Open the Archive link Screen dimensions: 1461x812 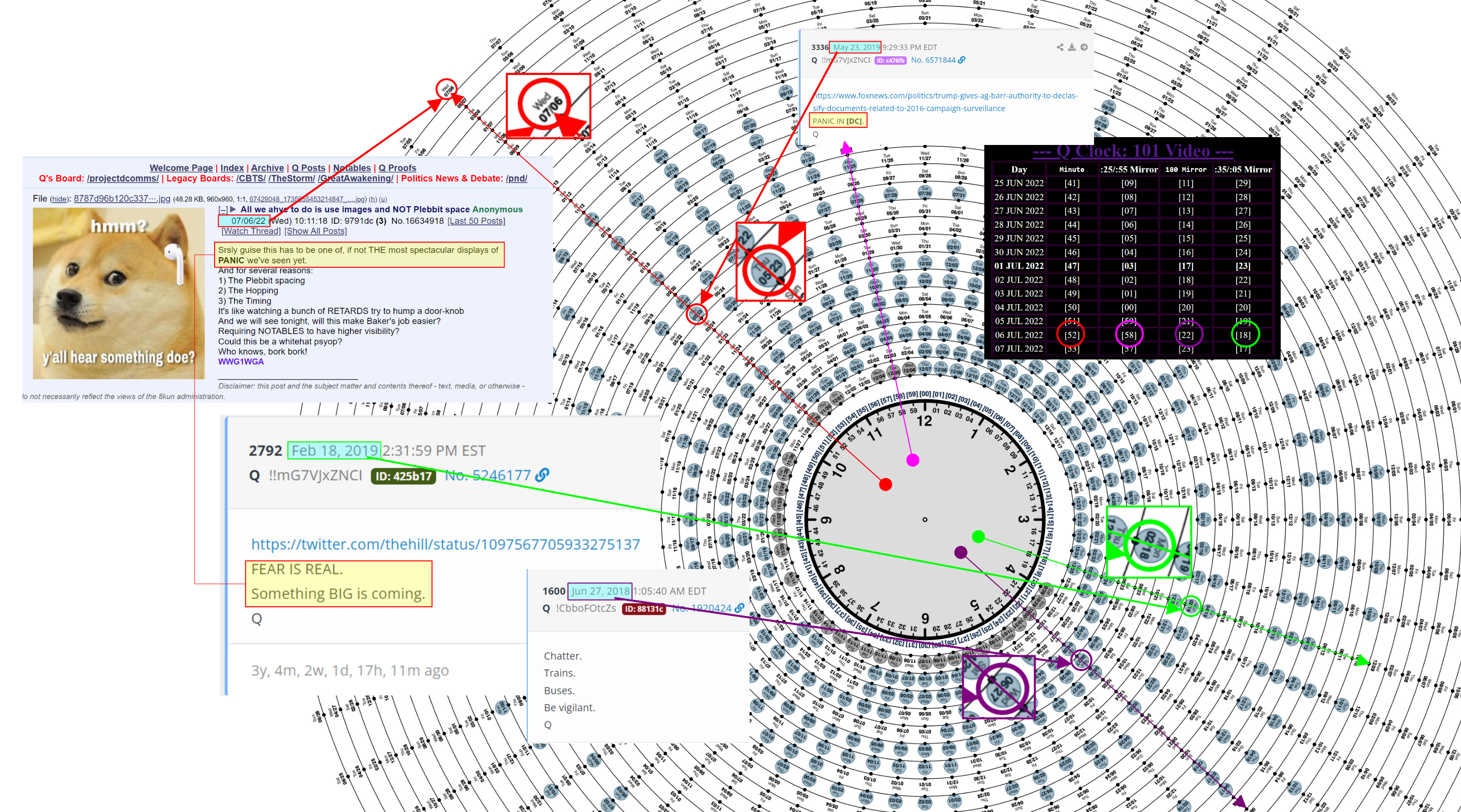pos(268,168)
